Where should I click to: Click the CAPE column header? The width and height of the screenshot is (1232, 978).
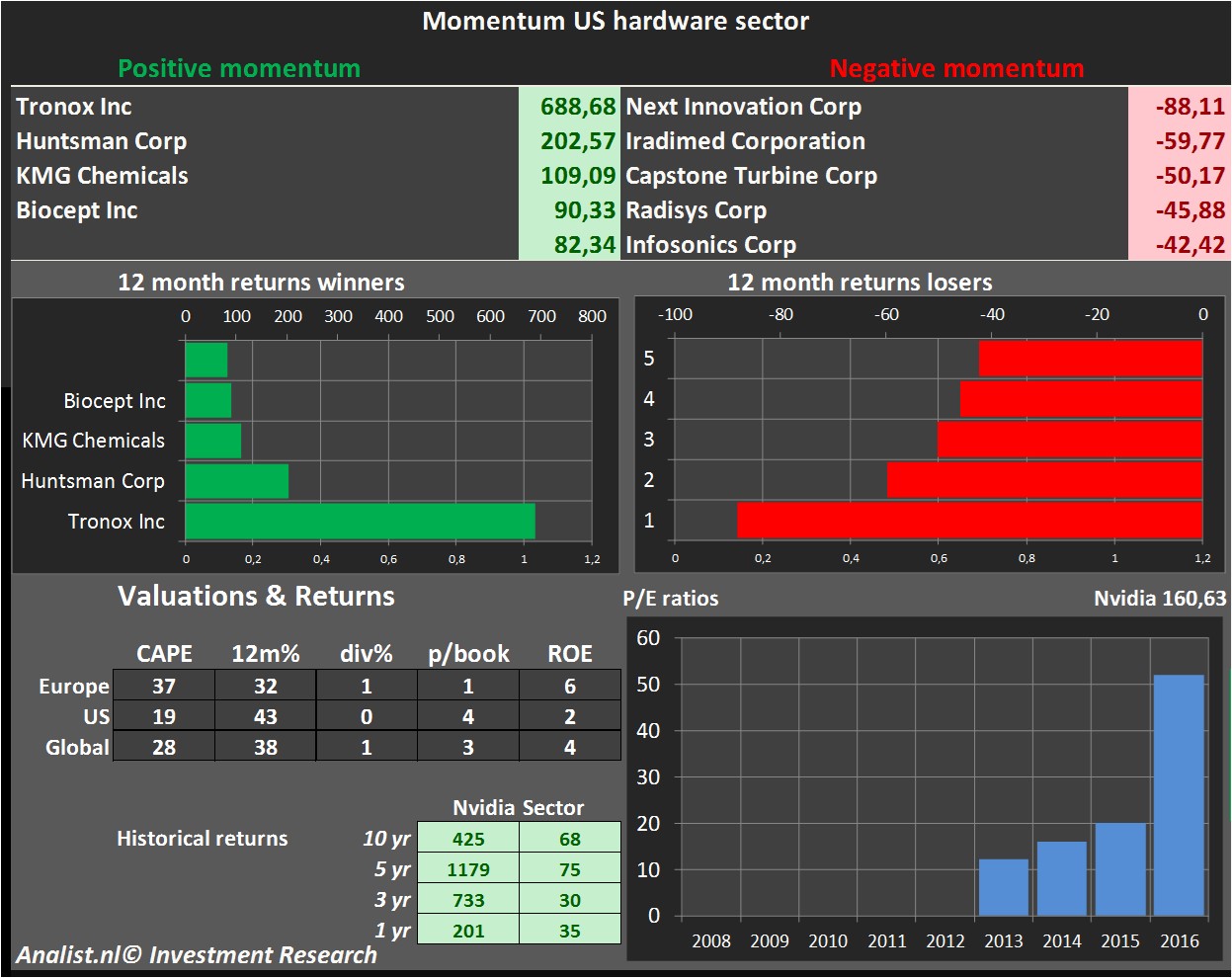164,654
